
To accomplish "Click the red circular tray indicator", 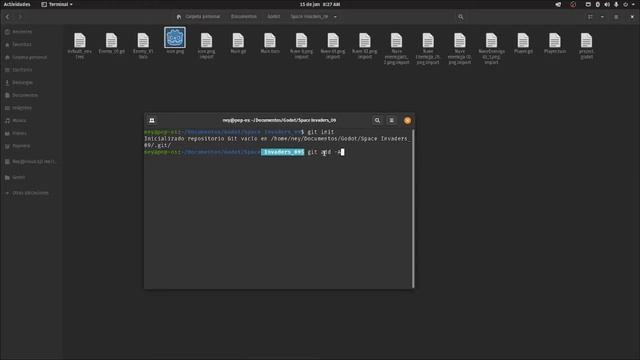I will [573, 4].
